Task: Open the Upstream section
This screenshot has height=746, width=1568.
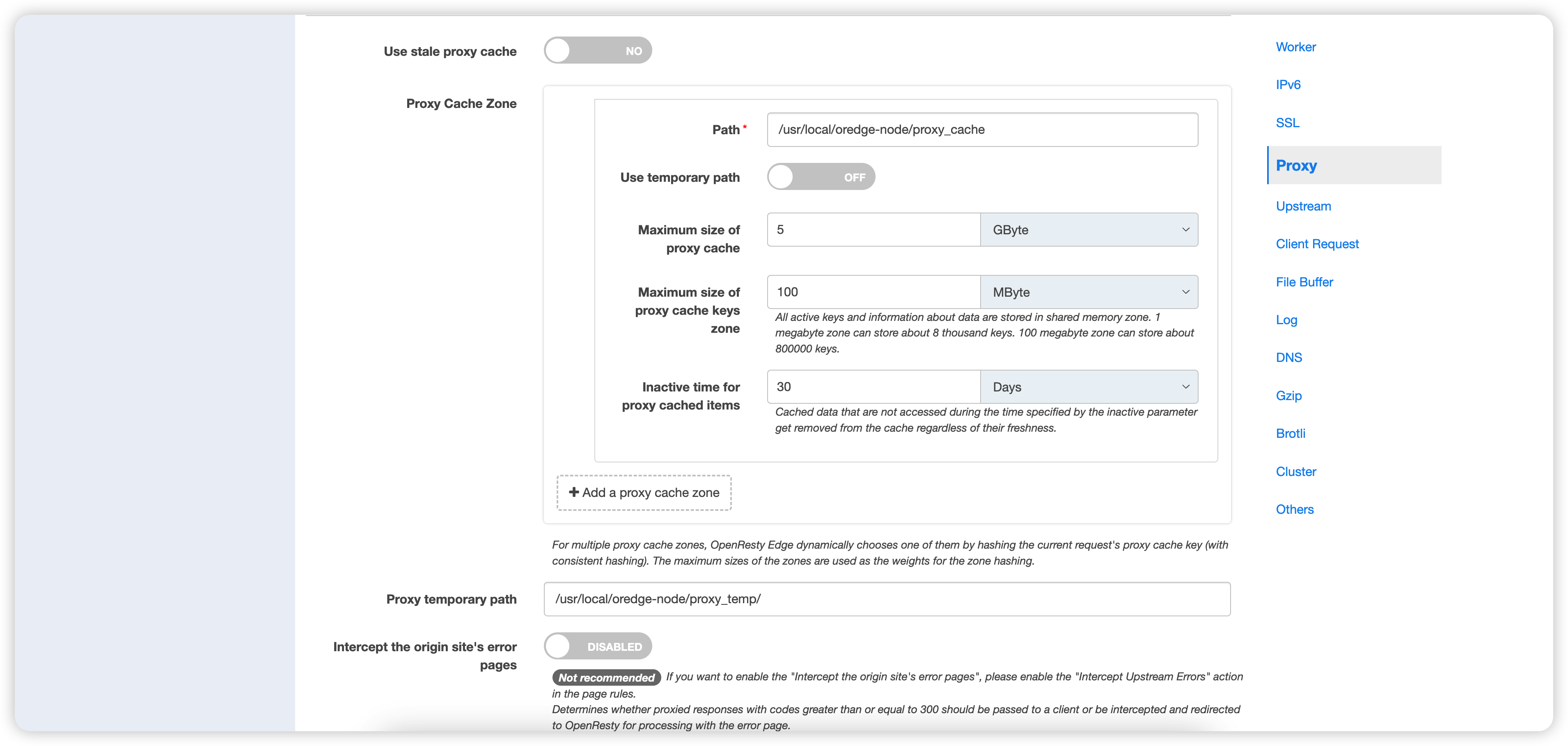Action: (1303, 206)
